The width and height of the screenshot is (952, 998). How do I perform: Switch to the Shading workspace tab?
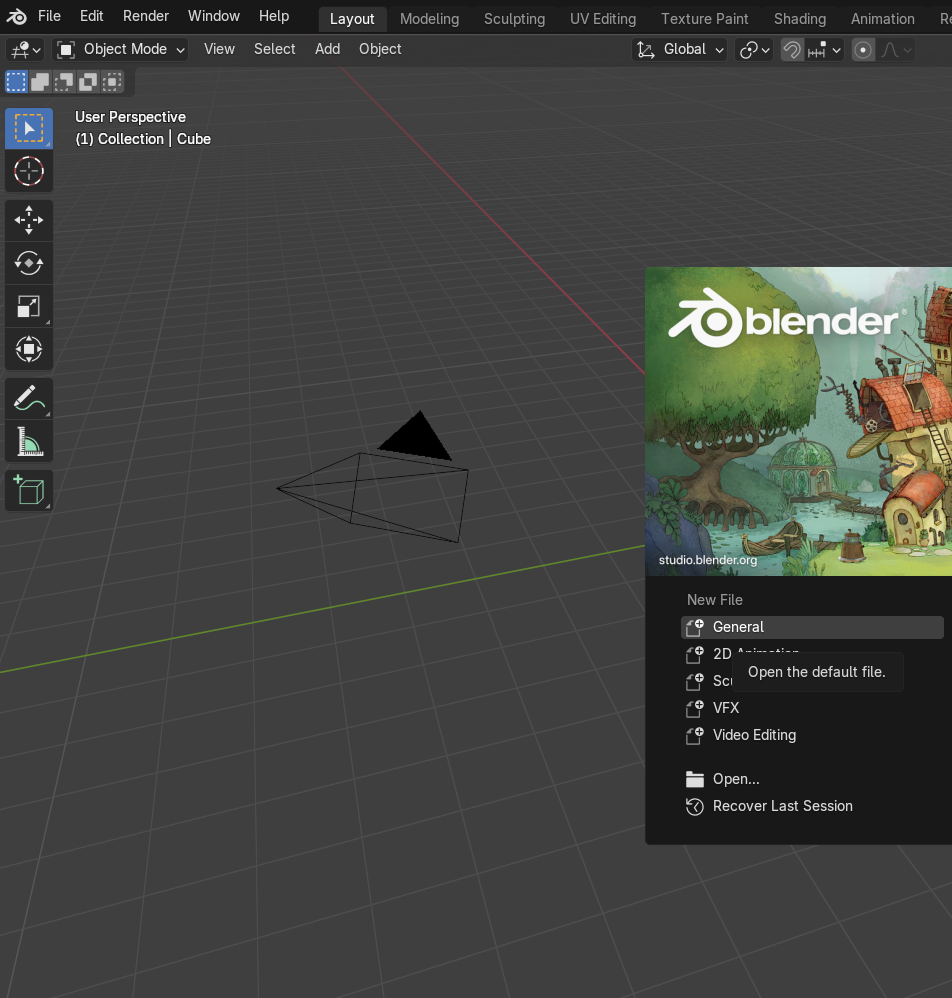pyautogui.click(x=800, y=19)
